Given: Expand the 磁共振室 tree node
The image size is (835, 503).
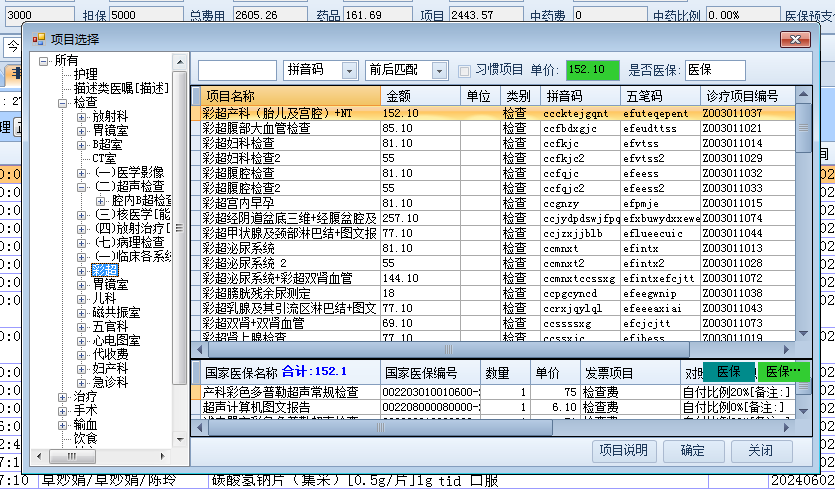Looking at the screenshot, I should tap(81, 313).
